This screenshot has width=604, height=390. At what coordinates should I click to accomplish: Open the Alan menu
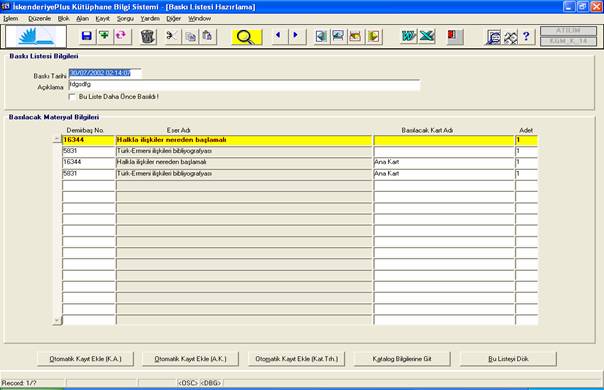pyautogui.click(x=82, y=18)
